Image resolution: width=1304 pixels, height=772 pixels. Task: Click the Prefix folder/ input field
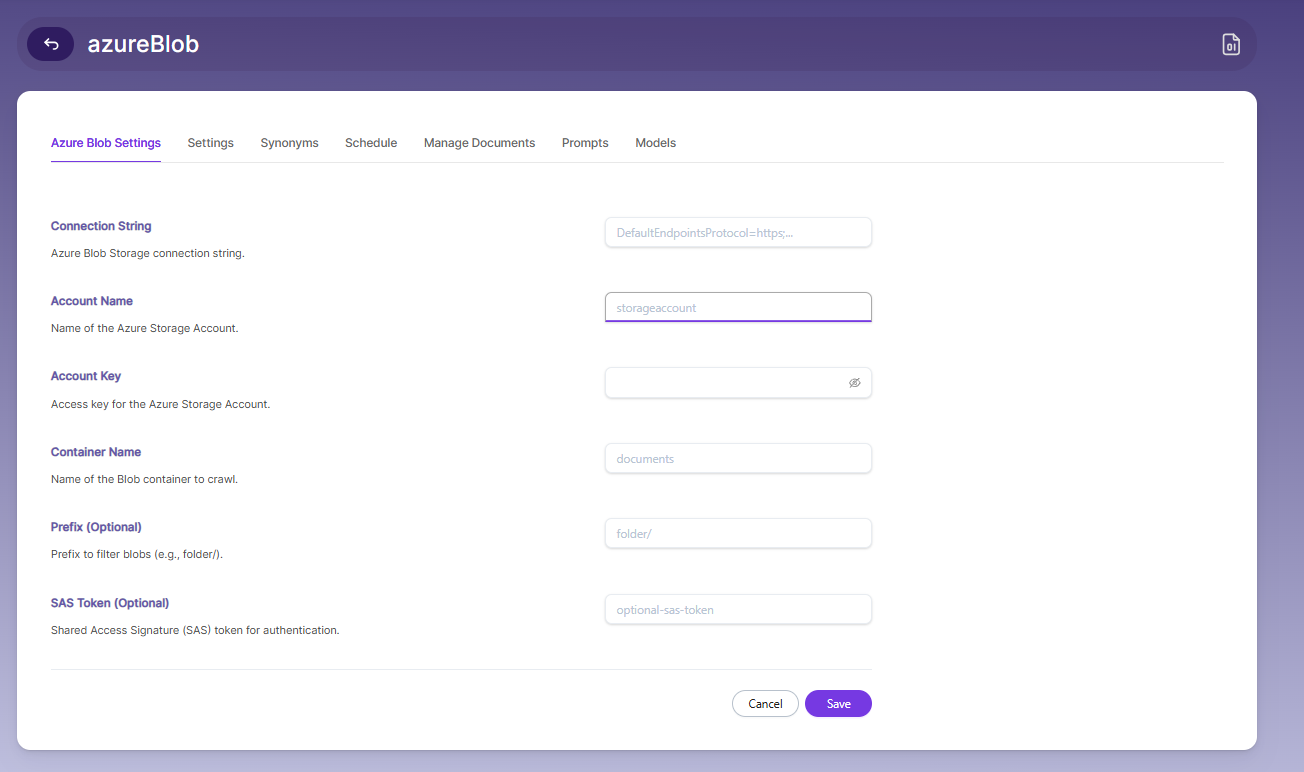[x=738, y=533]
